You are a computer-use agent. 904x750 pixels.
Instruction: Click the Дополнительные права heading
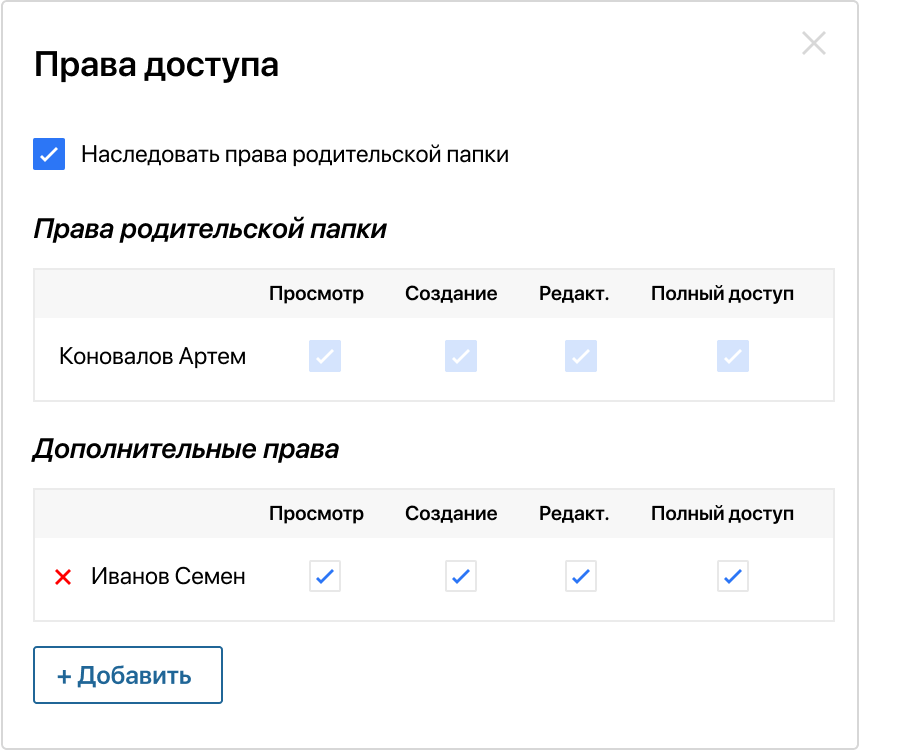(x=186, y=449)
